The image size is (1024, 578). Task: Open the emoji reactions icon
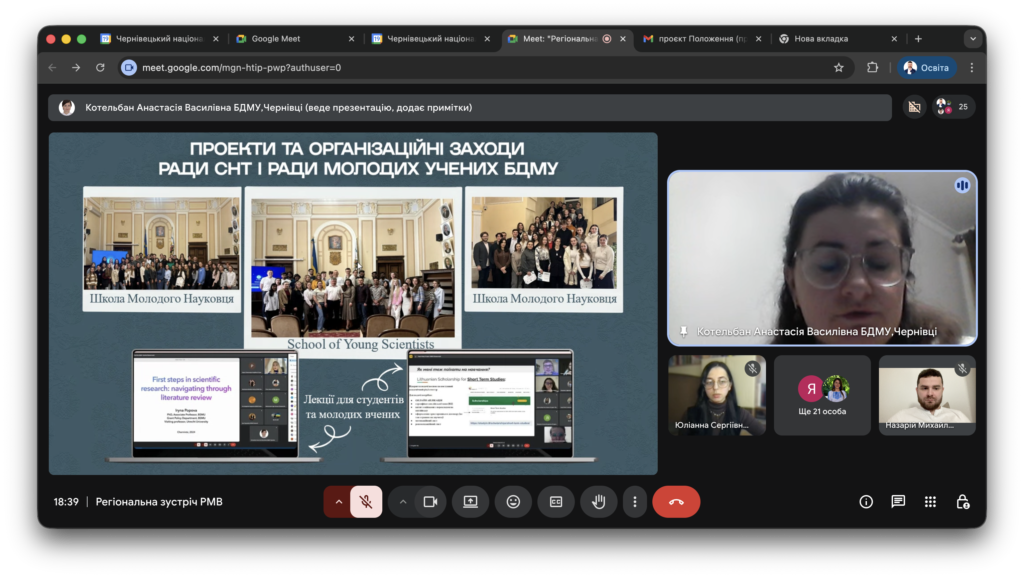pyautogui.click(x=513, y=502)
